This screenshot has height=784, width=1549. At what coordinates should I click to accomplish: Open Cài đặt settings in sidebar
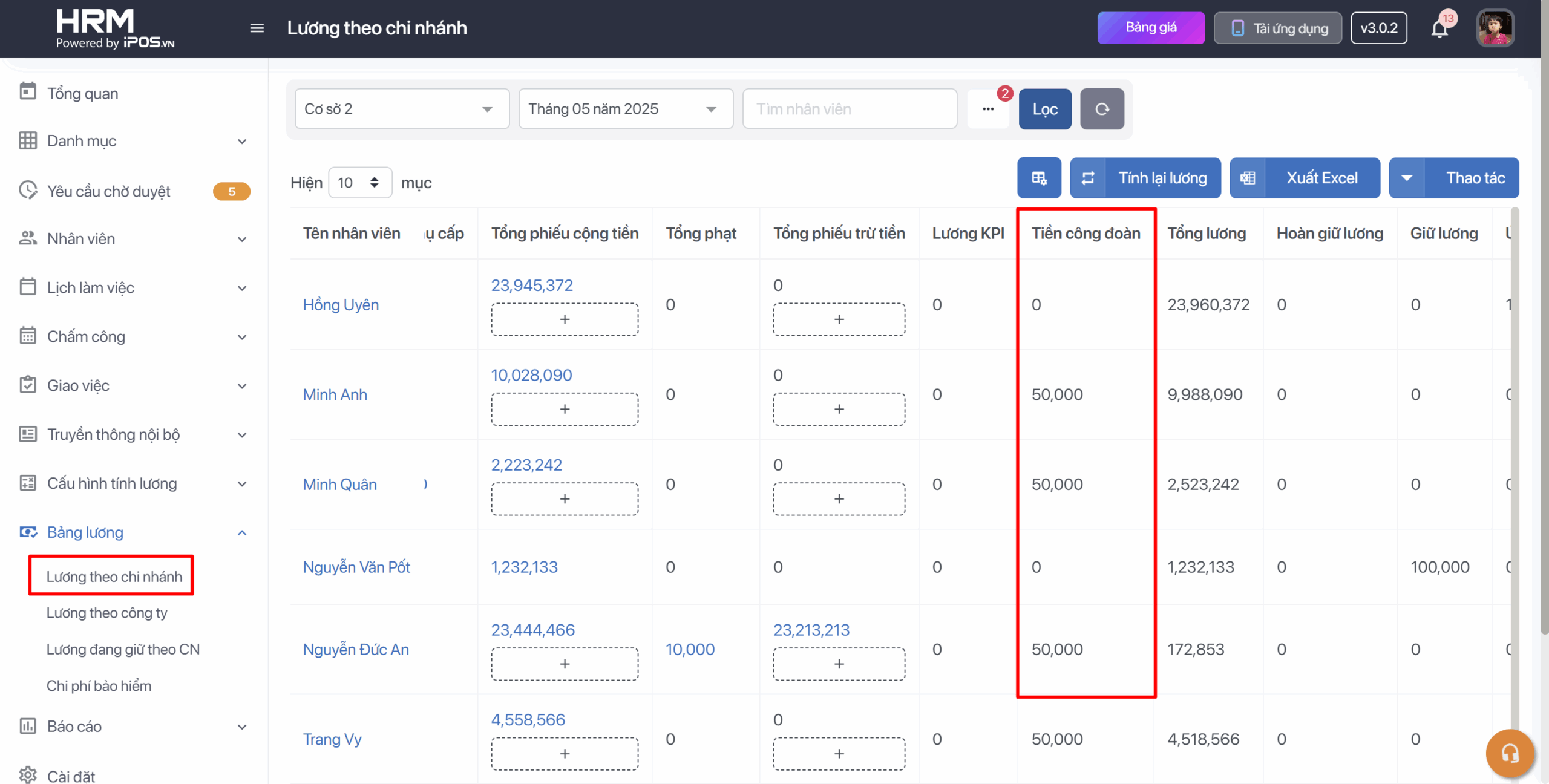coord(71,776)
